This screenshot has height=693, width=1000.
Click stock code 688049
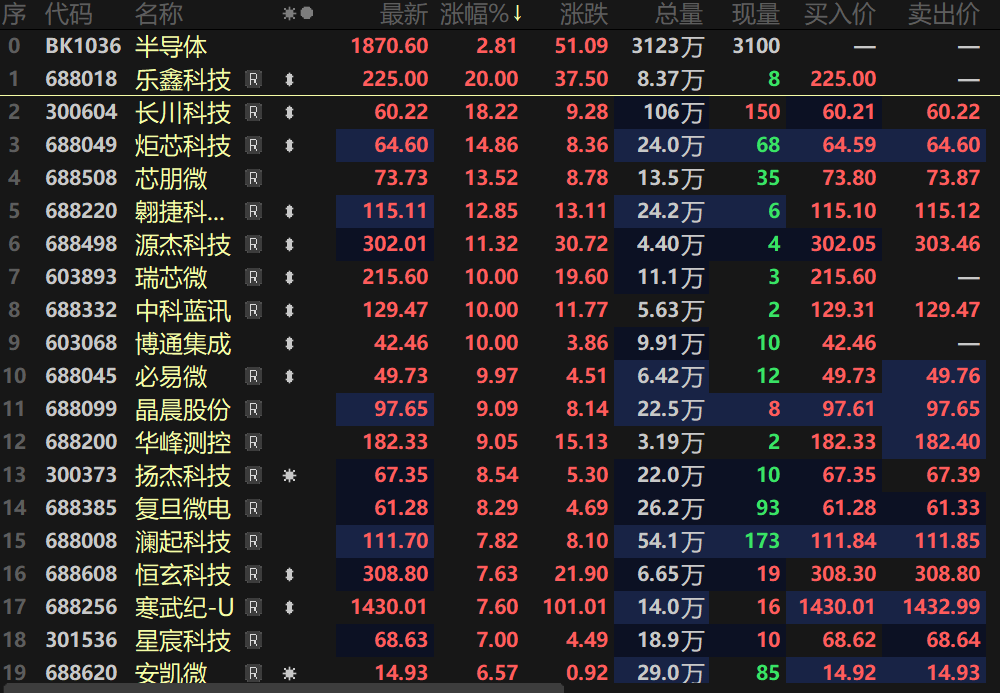(82, 145)
